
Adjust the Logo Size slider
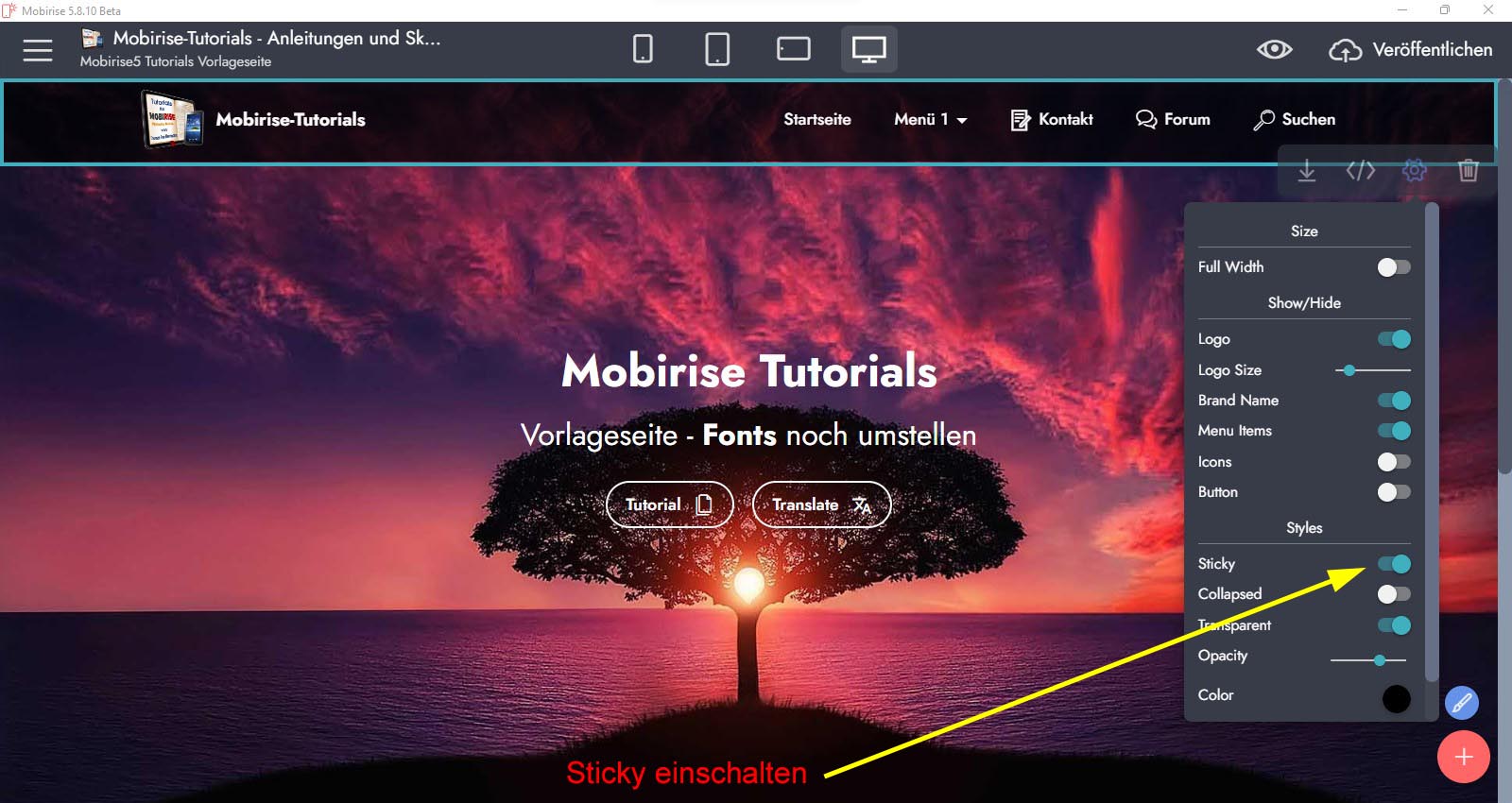coord(1372,370)
